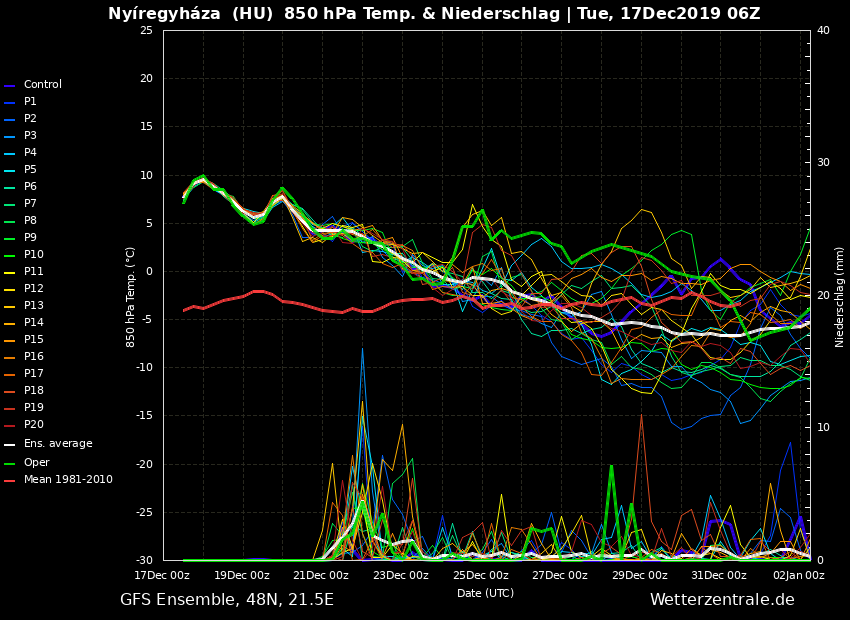
Task: Click the Date (UTC) axis label
Action: pyautogui.click(x=485, y=593)
